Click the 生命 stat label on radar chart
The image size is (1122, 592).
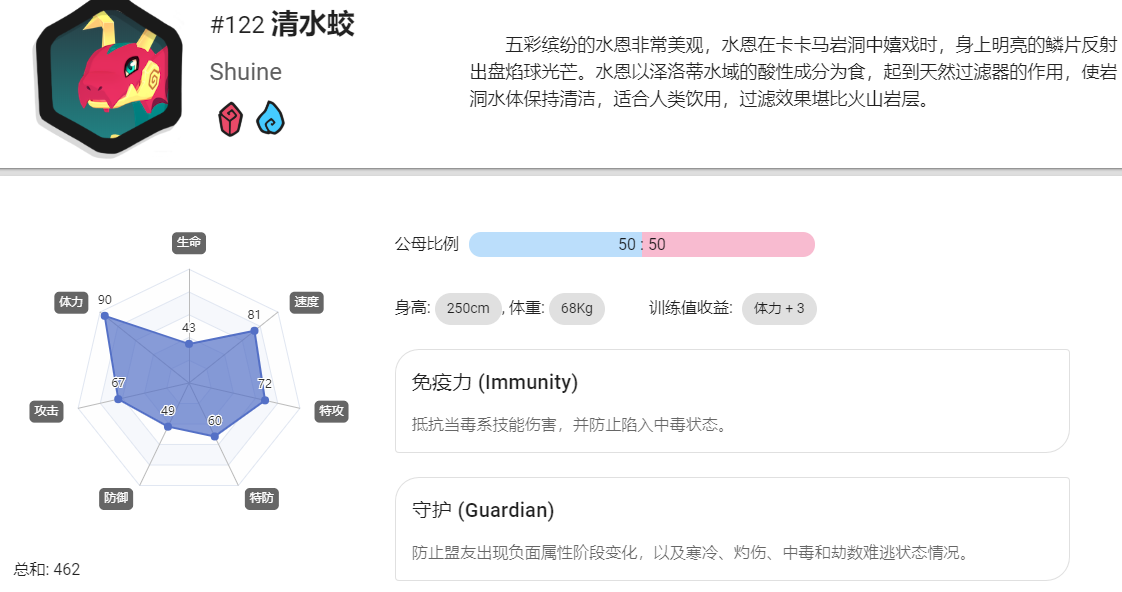click(189, 243)
